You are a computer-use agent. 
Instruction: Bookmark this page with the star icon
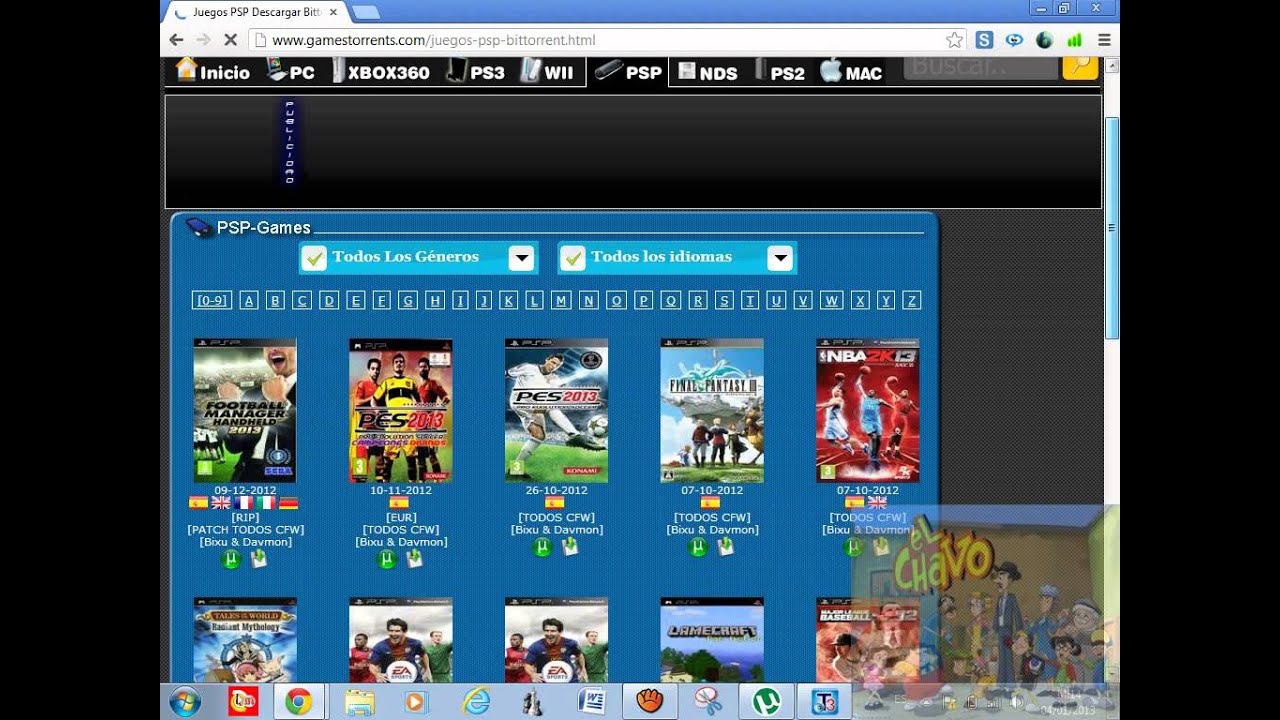[954, 40]
